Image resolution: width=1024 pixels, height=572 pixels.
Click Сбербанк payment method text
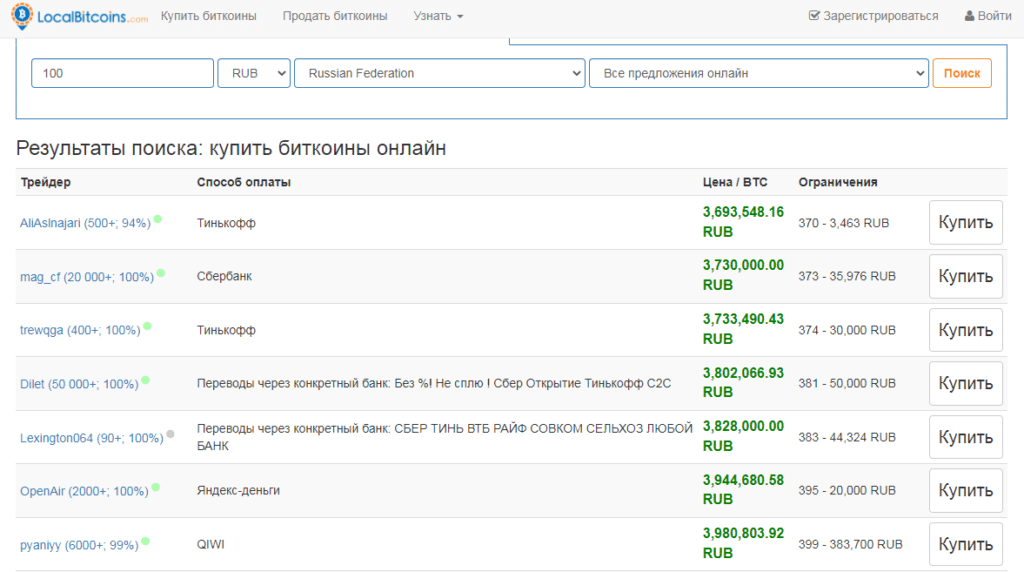click(x=224, y=276)
